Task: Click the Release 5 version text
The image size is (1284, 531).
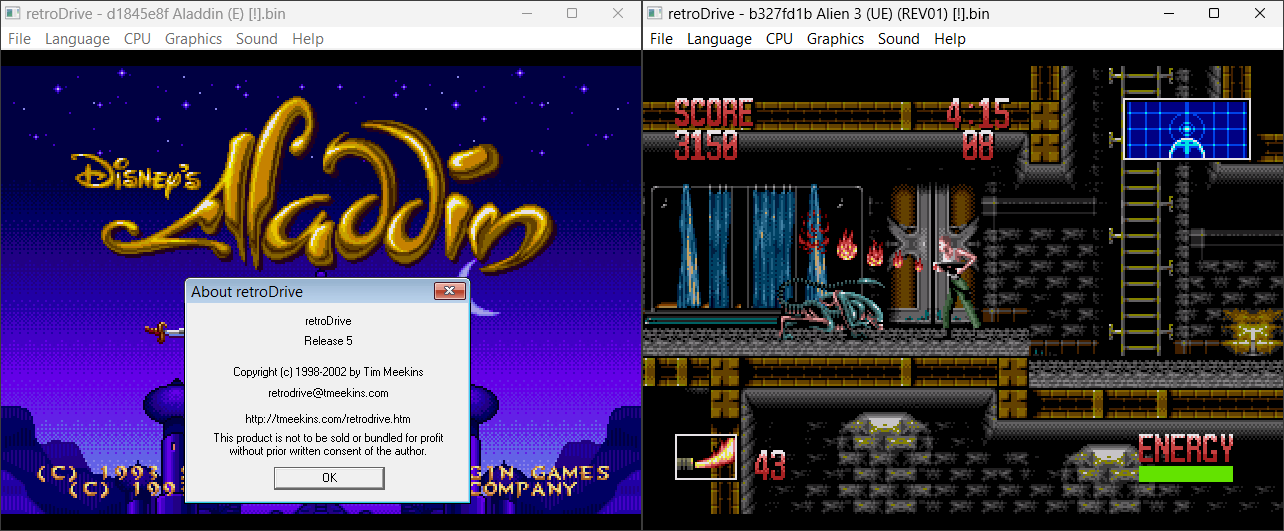Action: coord(328,341)
